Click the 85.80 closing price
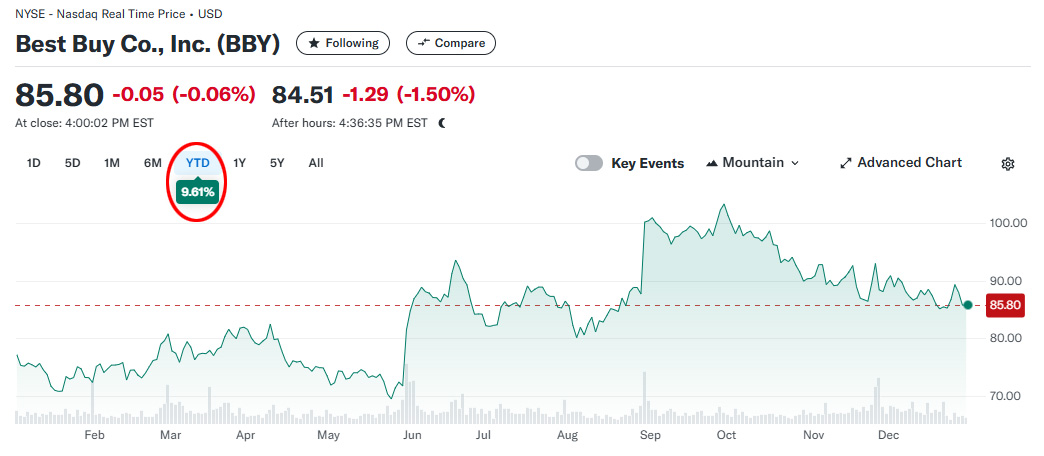The width and height of the screenshot is (1044, 456). (x=59, y=95)
